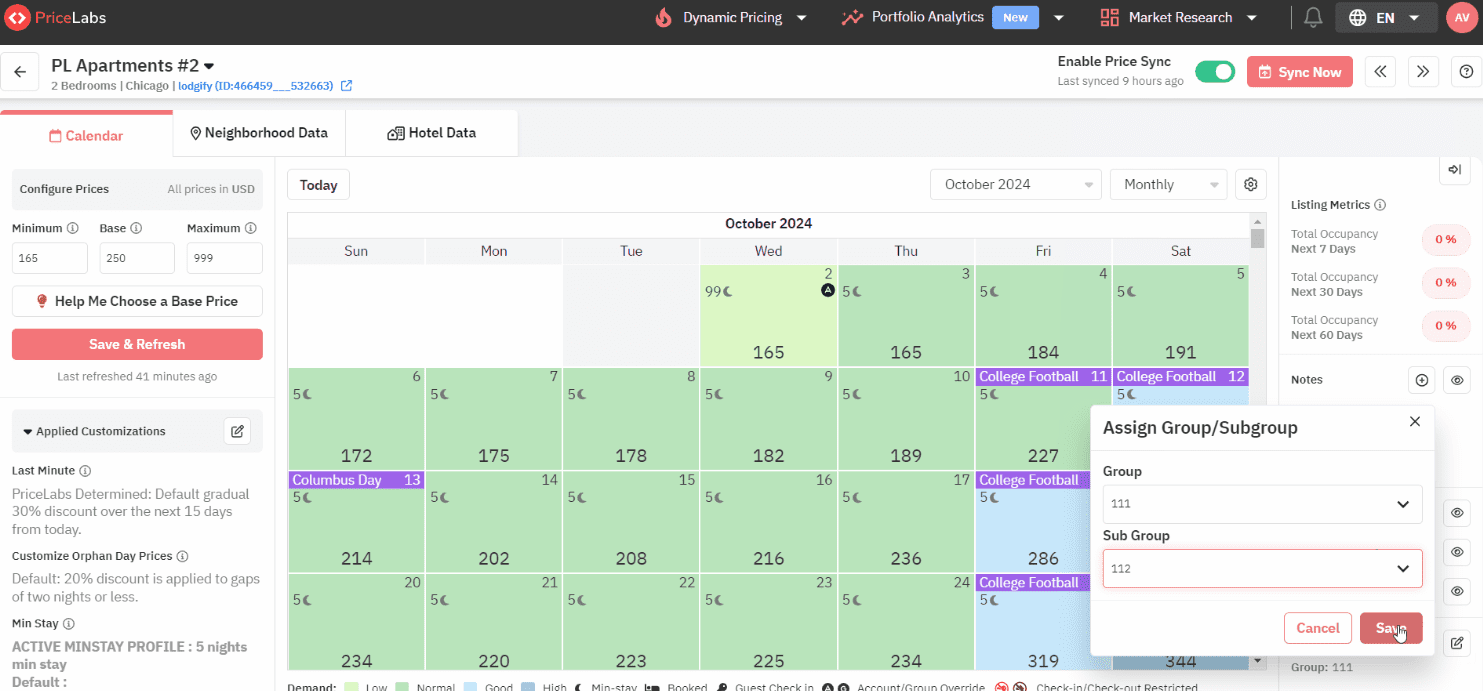Click Minimum price field 165
Viewport: 1483px width, 691px height.
tap(50, 258)
